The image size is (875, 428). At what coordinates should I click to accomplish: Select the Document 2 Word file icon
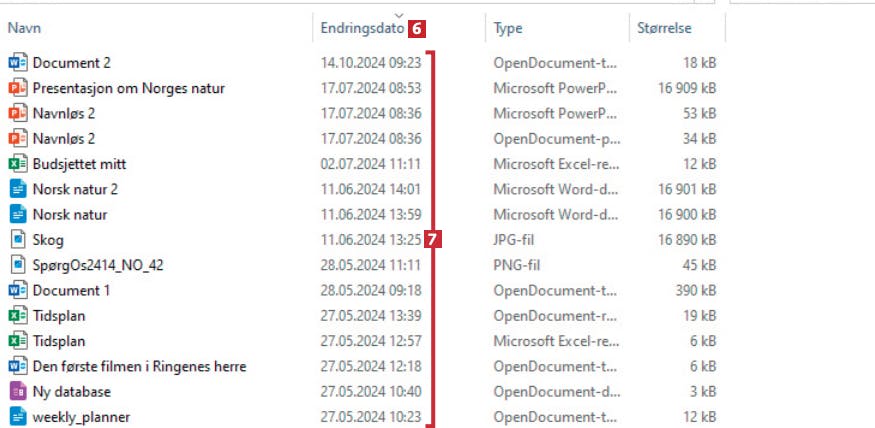point(18,62)
